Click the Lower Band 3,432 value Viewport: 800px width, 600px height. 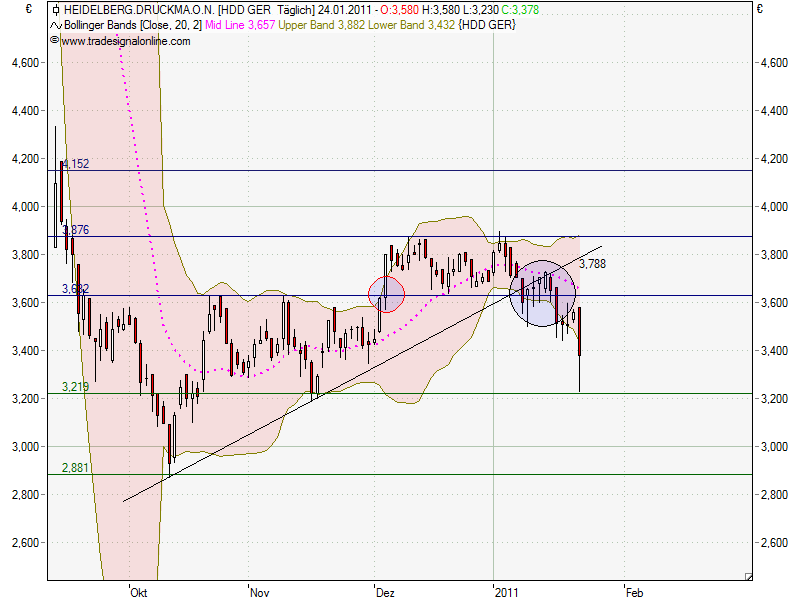coord(411,25)
